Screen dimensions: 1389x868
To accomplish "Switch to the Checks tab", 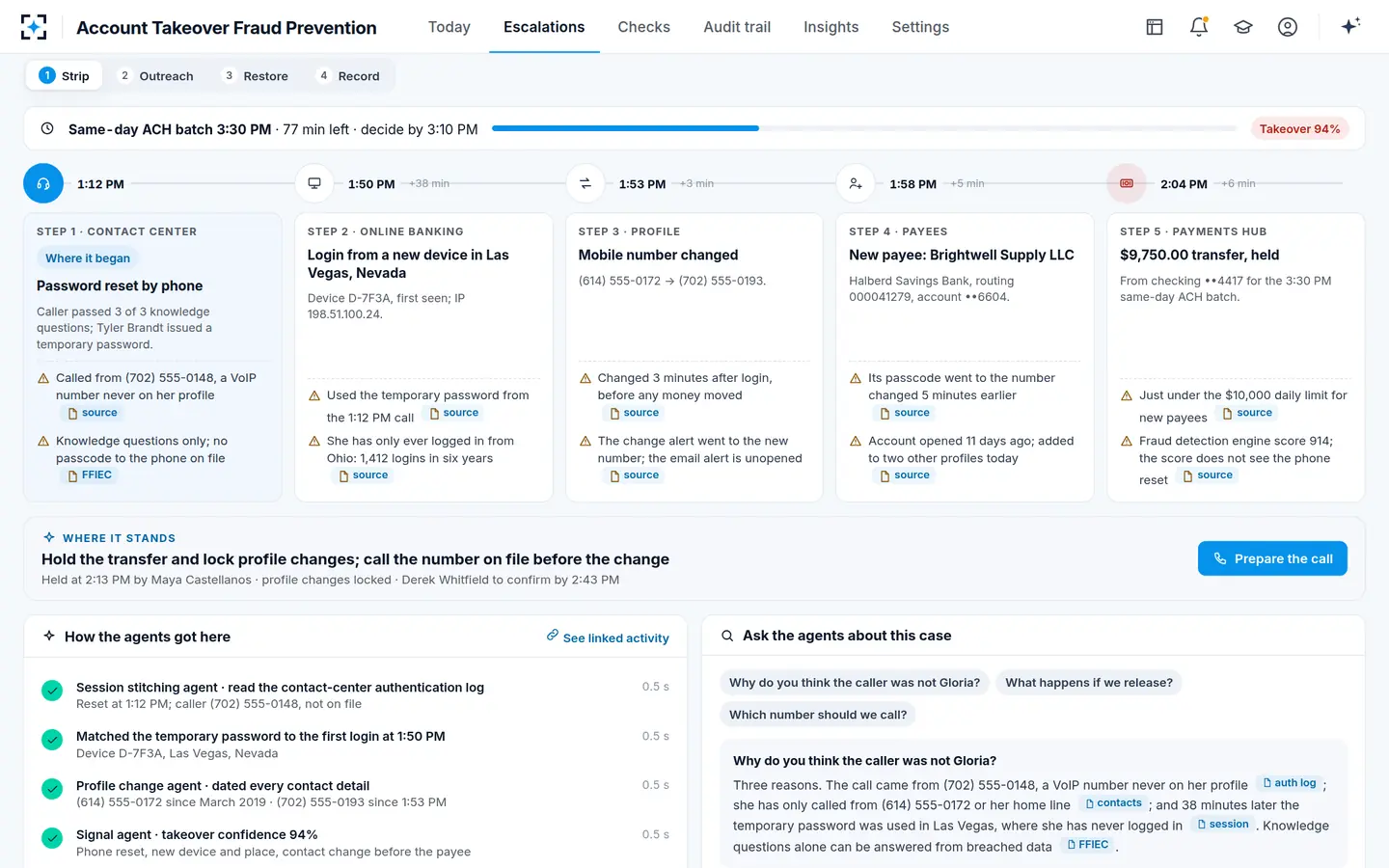I will [x=643, y=27].
